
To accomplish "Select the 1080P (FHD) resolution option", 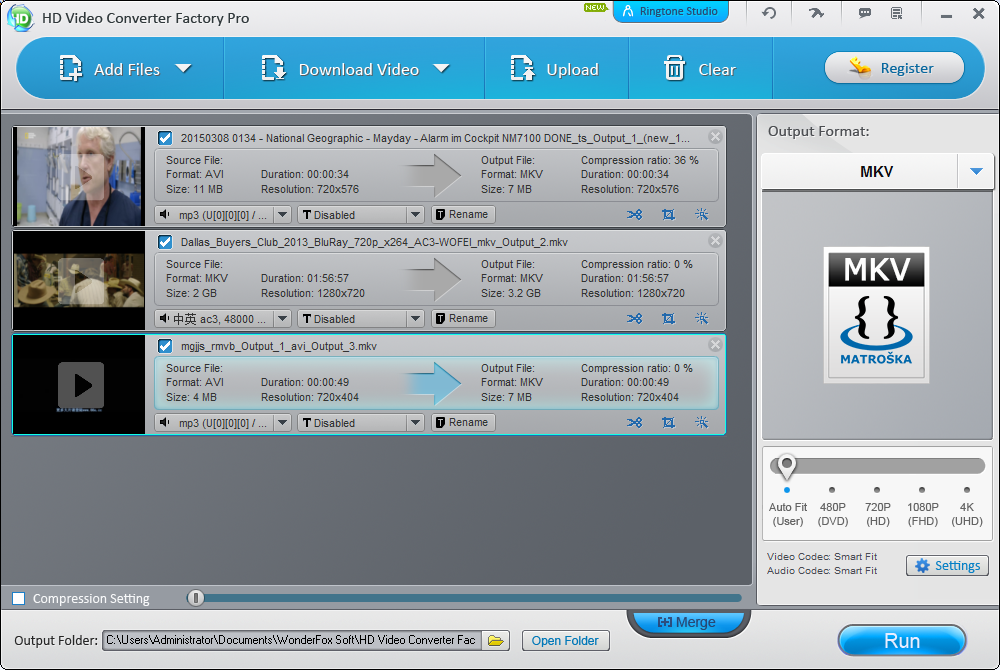I will point(922,507).
